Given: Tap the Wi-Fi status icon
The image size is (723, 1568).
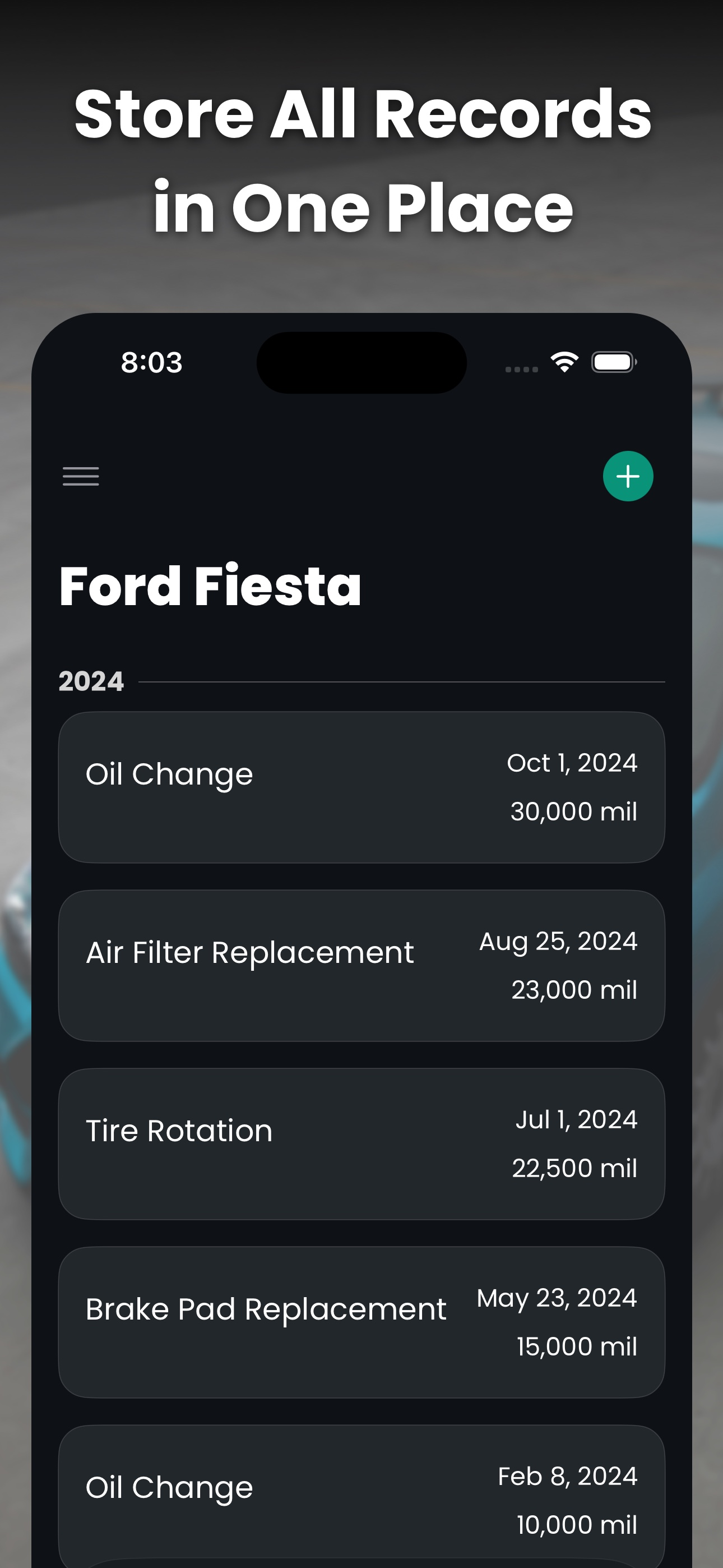Looking at the screenshot, I should pos(564,362).
